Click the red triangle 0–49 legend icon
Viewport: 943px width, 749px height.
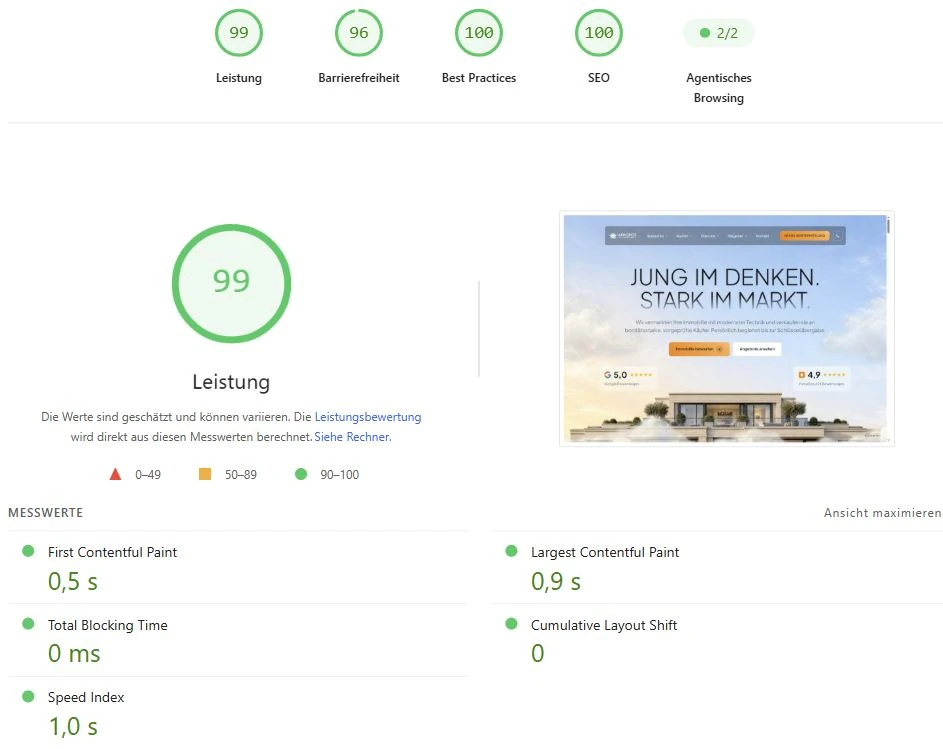tap(115, 474)
